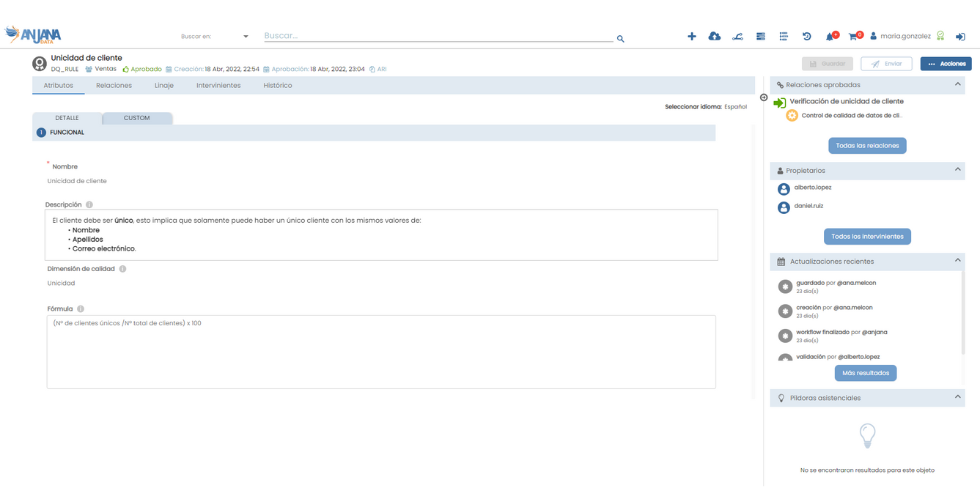Click Todas las relaciones button
Viewport: 980px width, 500px height.
(x=867, y=146)
